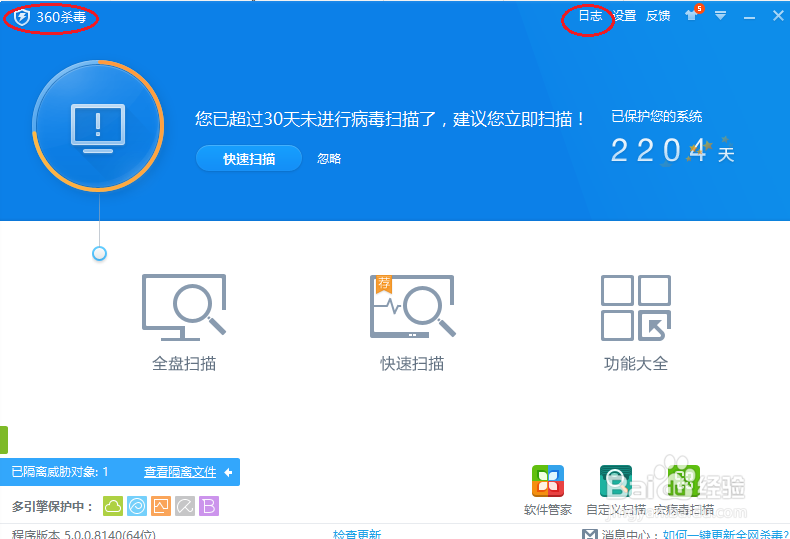Screen dimensions: 790x539
Task: Click 忽略 to ignore the warning
Action: [x=329, y=159]
